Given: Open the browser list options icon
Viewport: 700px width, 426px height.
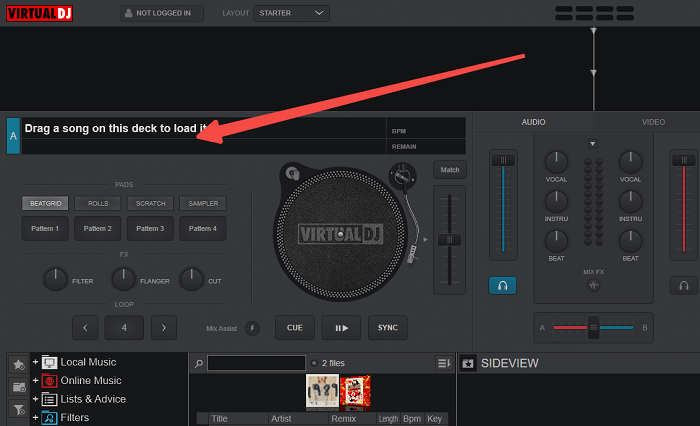Looking at the screenshot, I should coord(443,363).
